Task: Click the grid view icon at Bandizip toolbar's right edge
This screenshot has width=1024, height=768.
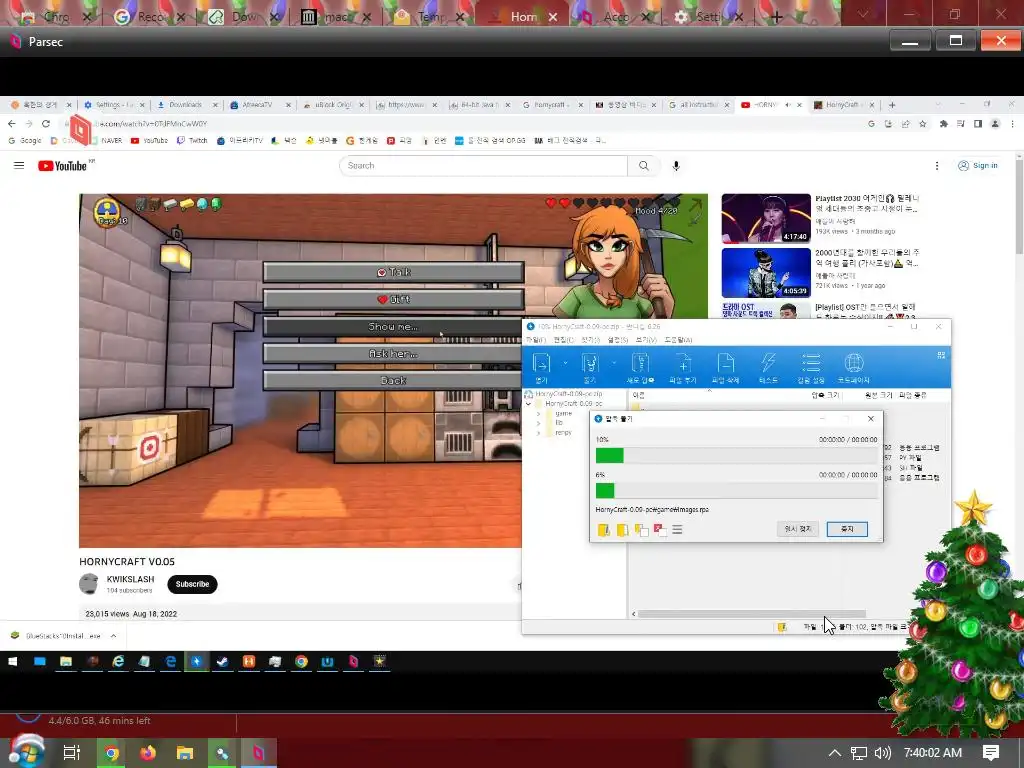Action: click(x=941, y=355)
